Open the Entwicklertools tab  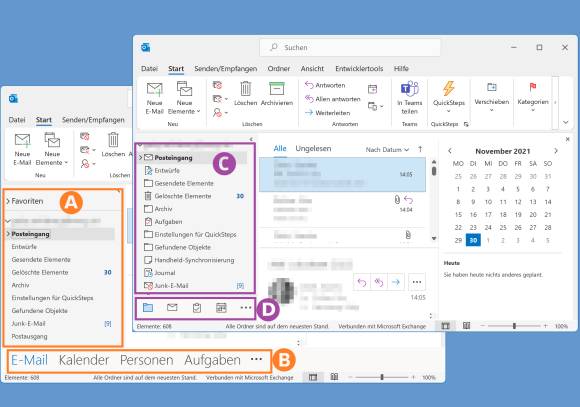click(x=359, y=68)
